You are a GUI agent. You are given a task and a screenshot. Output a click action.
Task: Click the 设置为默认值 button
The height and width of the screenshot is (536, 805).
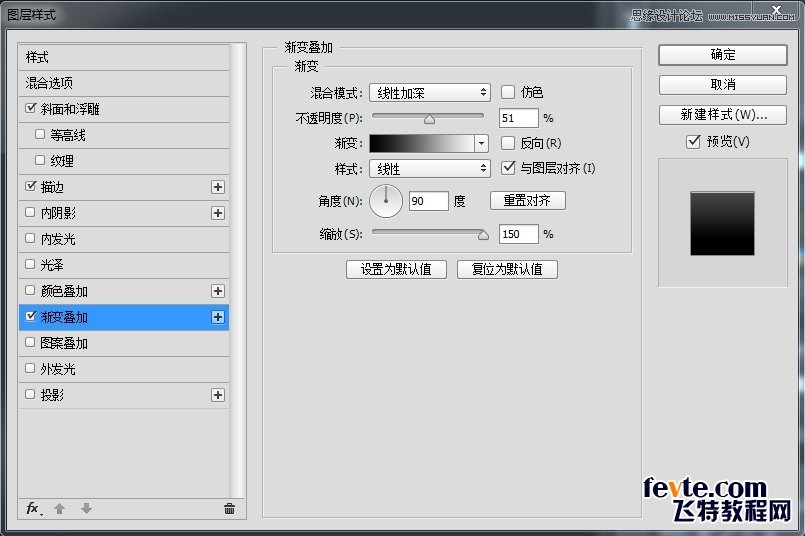pyautogui.click(x=396, y=269)
